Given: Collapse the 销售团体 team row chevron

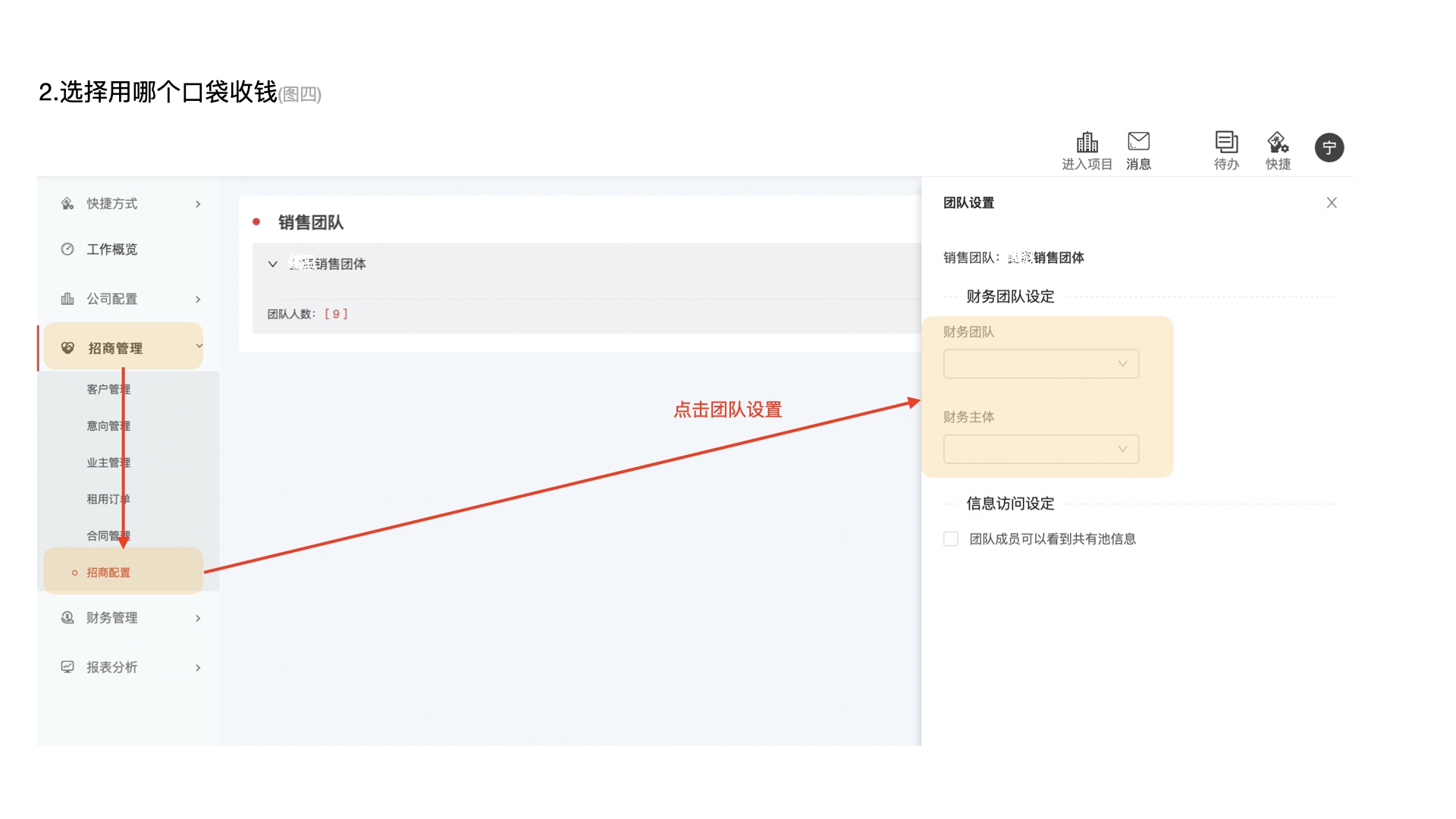Looking at the screenshot, I should [x=273, y=264].
